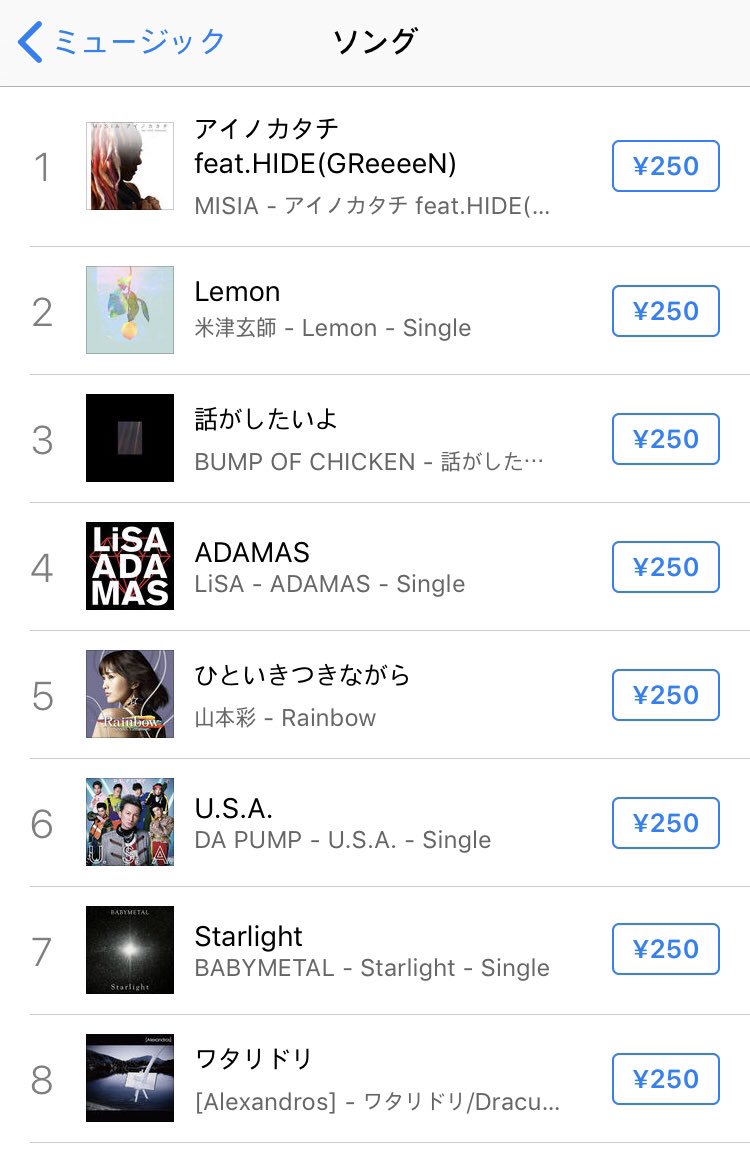Viewport: 750px width, 1159px height.
Task: Open the 山本彩 Rainbow album artwork
Action: [x=130, y=694]
